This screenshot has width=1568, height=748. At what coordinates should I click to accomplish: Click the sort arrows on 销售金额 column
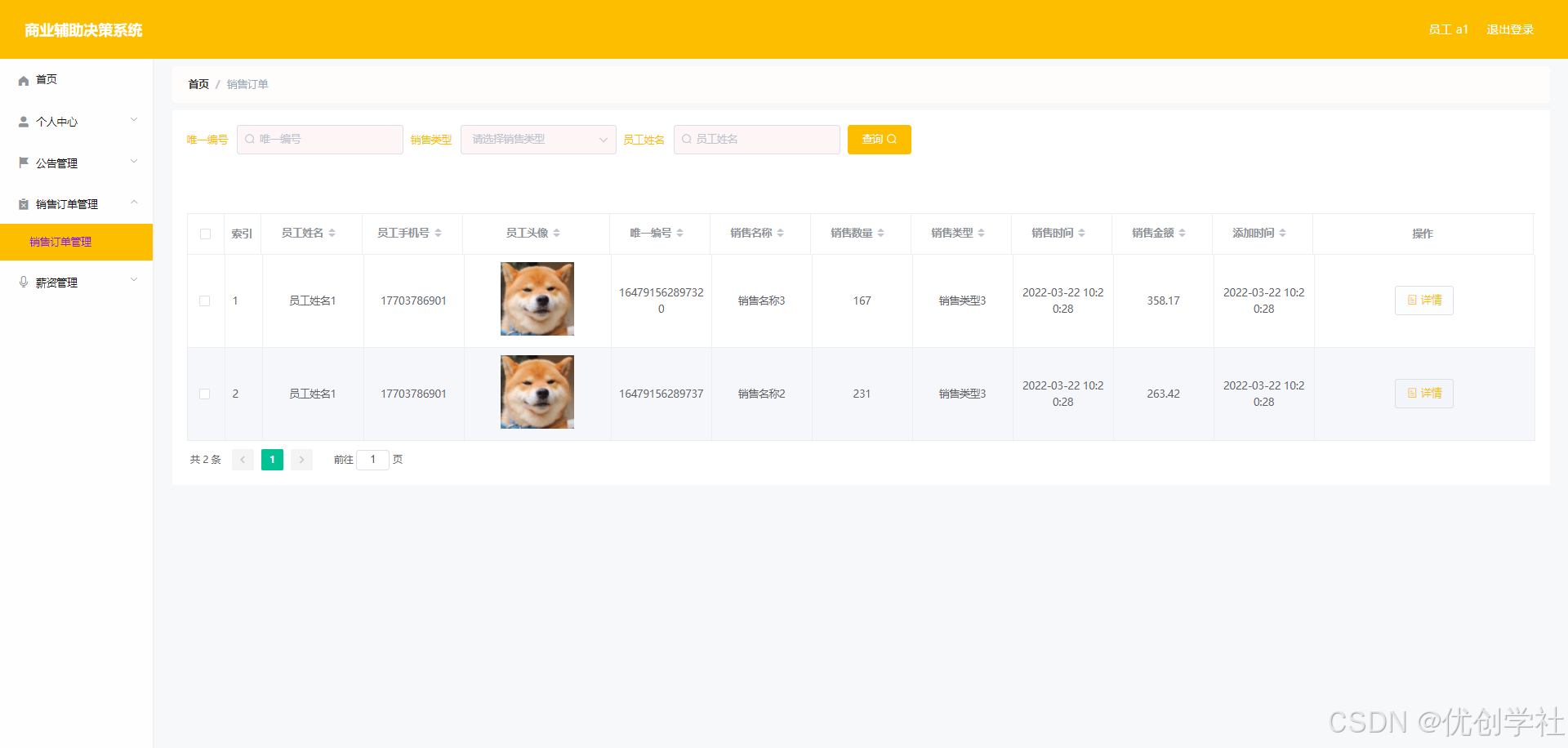pyautogui.click(x=1183, y=234)
